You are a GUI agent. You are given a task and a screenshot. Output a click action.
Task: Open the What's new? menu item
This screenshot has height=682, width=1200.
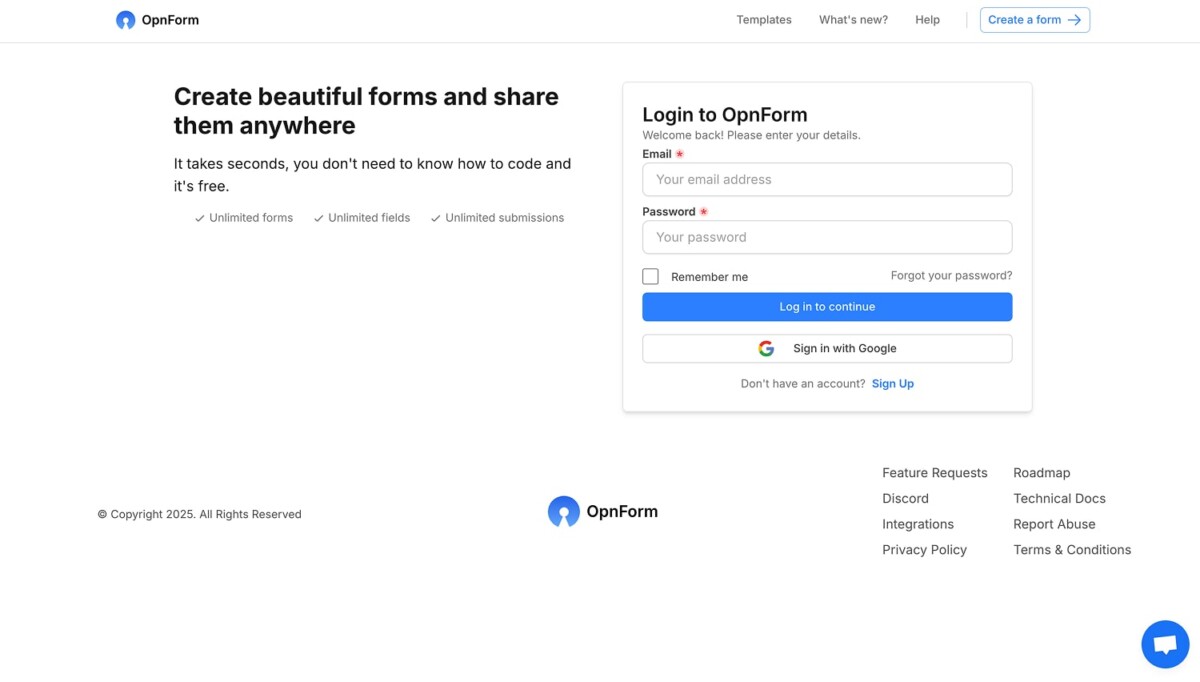[853, 20]
